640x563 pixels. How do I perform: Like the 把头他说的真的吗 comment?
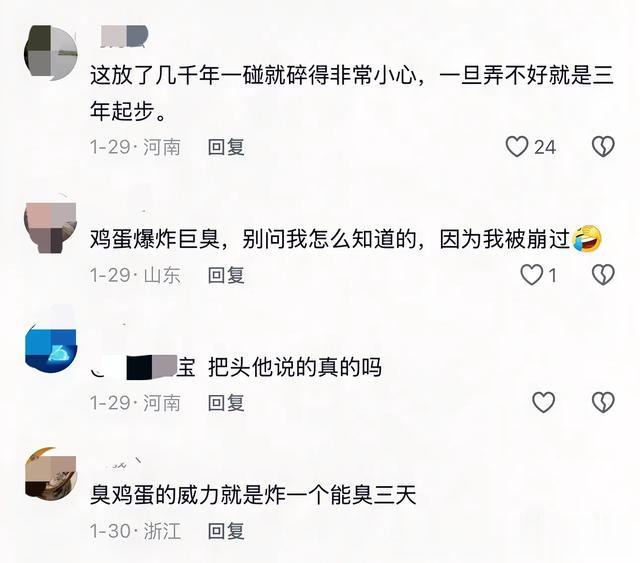point(544,402)
